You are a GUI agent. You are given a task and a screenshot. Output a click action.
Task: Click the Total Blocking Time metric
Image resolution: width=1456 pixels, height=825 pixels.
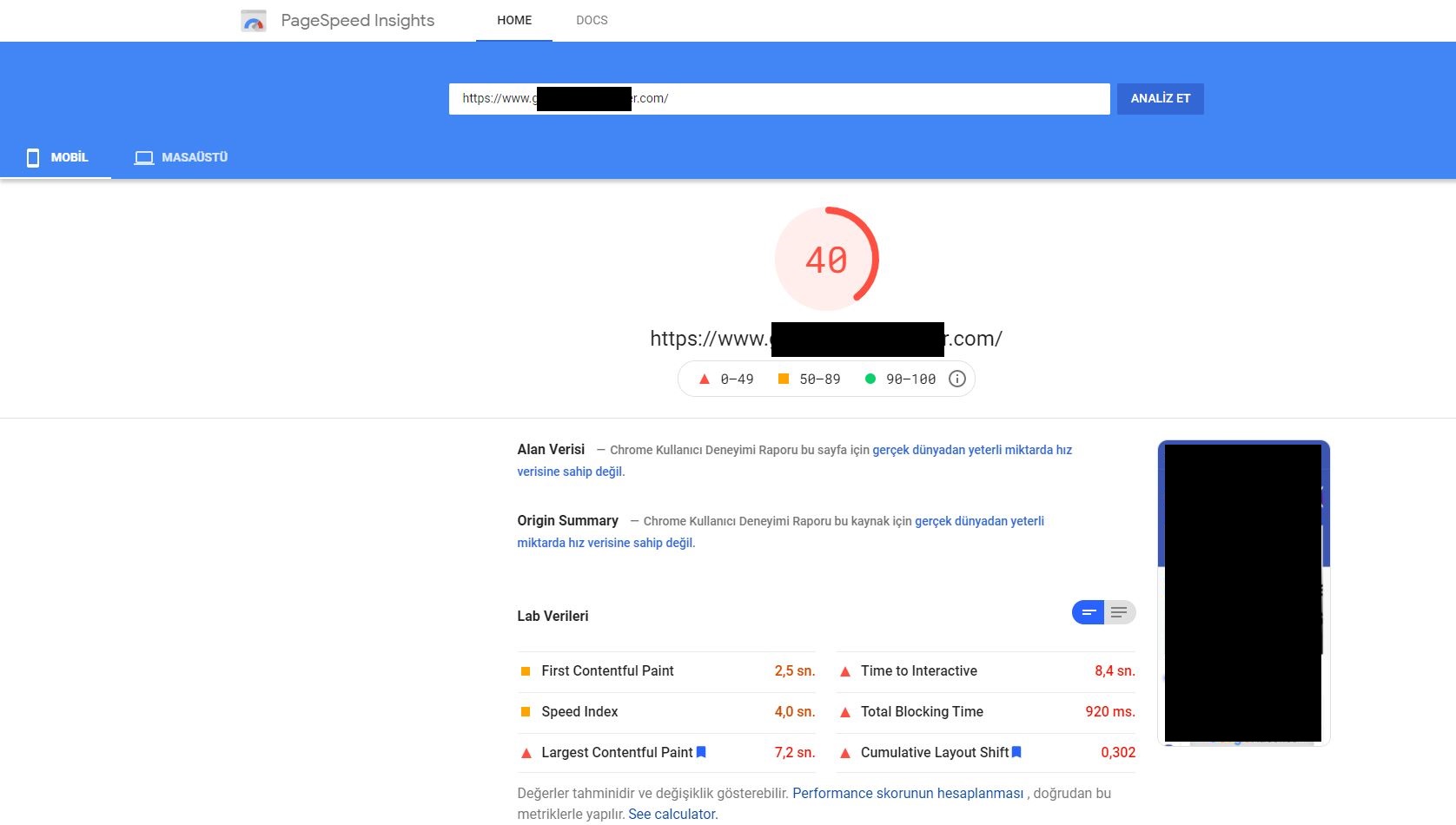coord(986,712)
